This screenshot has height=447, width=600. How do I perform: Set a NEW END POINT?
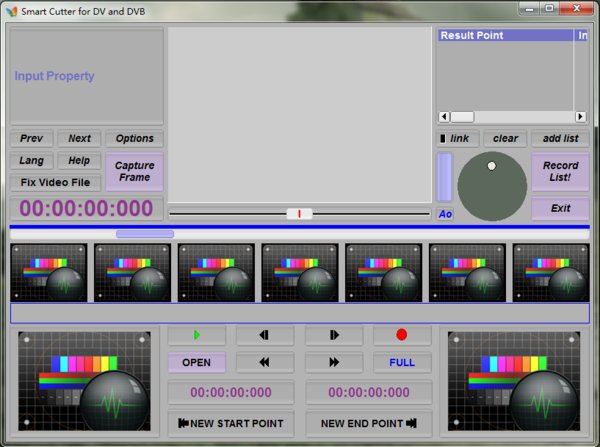tap(369, 423)
